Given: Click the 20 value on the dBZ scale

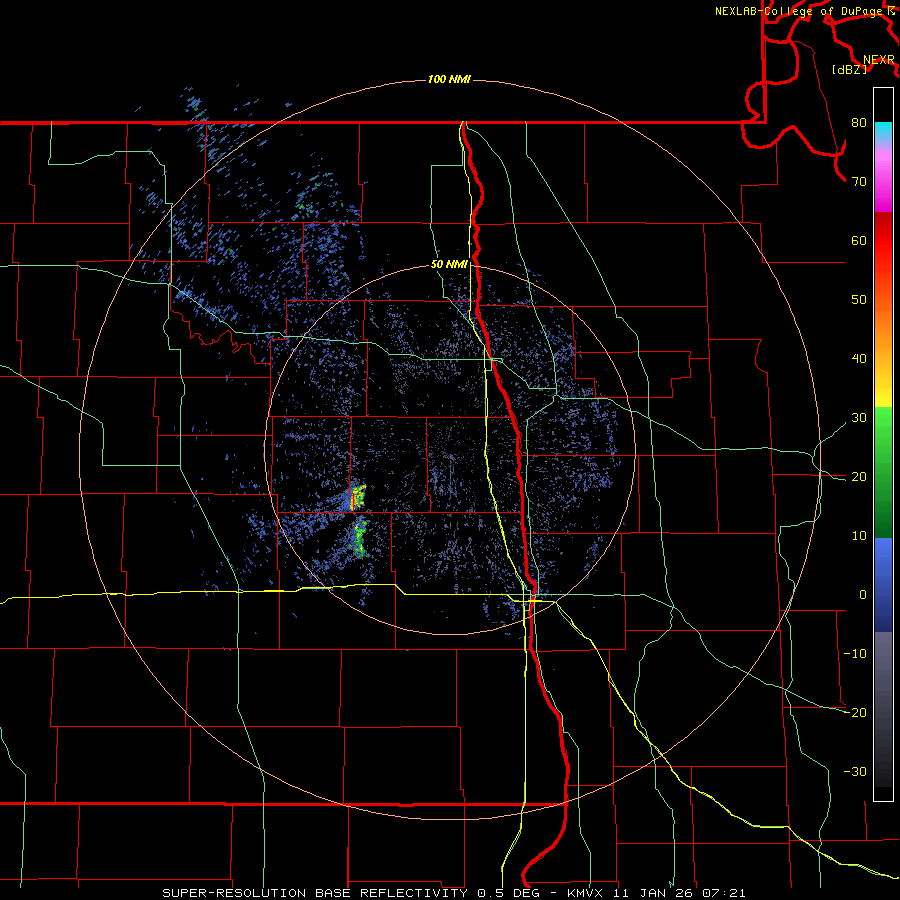Looking at the screenshot, I should (x=859, y=476).
